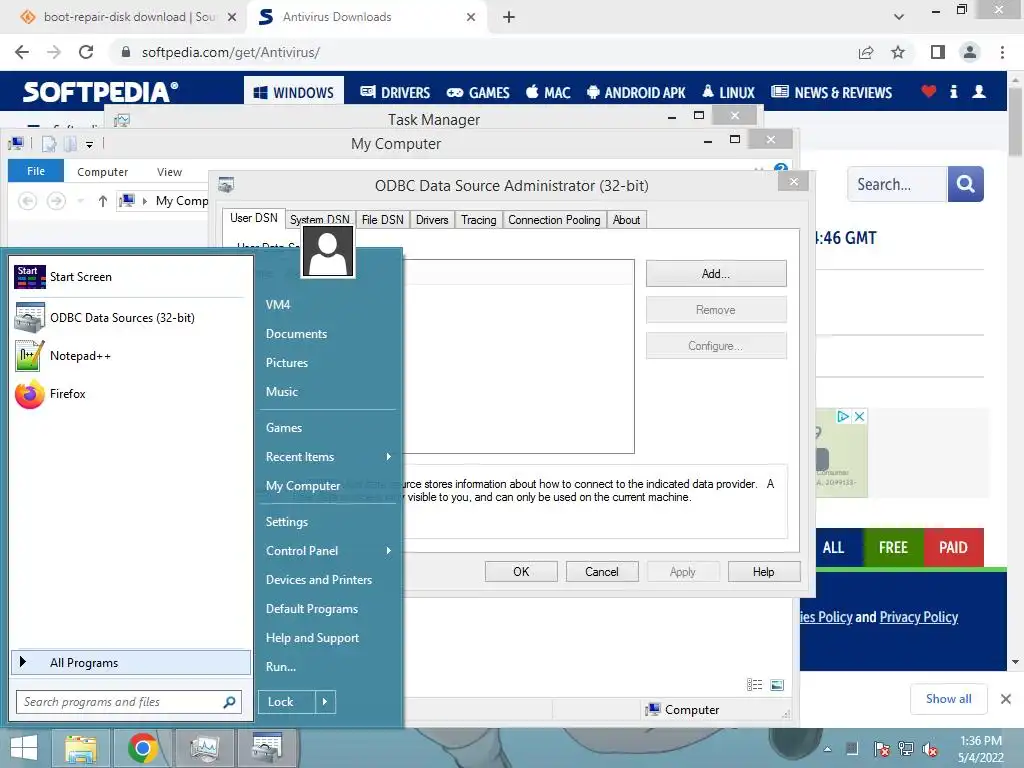
Task: Focus the Softpedia Search box
Action: pyautogui.click(x=897, y=184)
